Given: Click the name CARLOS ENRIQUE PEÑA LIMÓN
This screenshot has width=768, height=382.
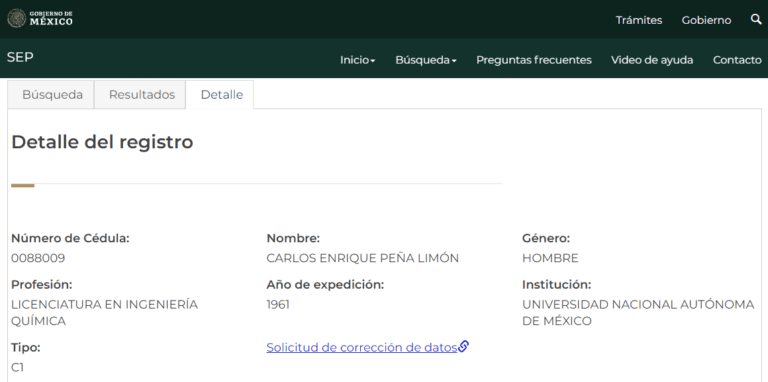Looking at the screenshot, I should (362, 258).
